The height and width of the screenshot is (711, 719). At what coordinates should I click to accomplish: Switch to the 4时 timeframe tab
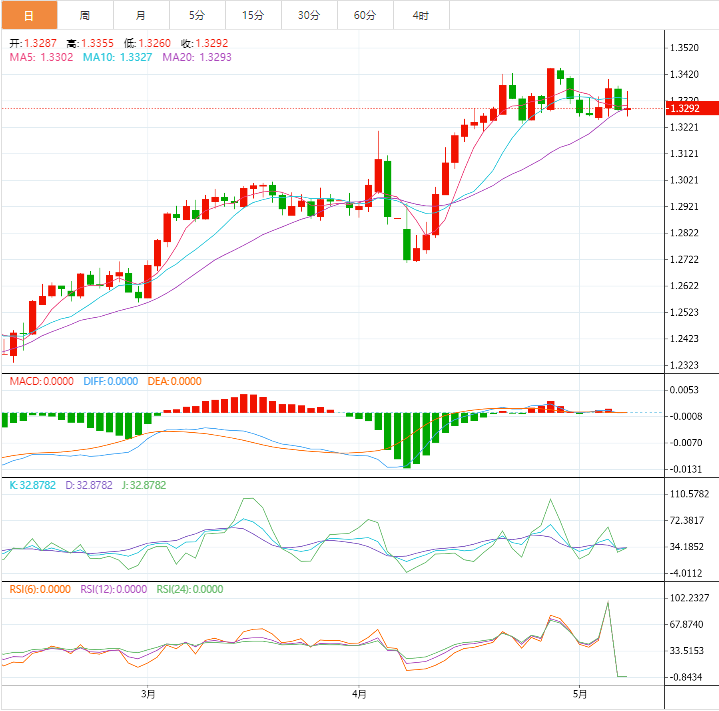421,15
